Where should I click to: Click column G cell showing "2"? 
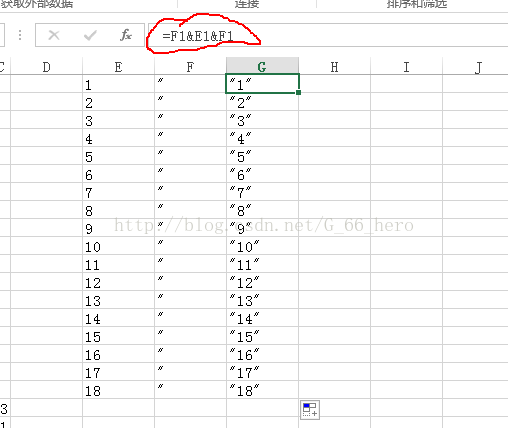(262, 102)
